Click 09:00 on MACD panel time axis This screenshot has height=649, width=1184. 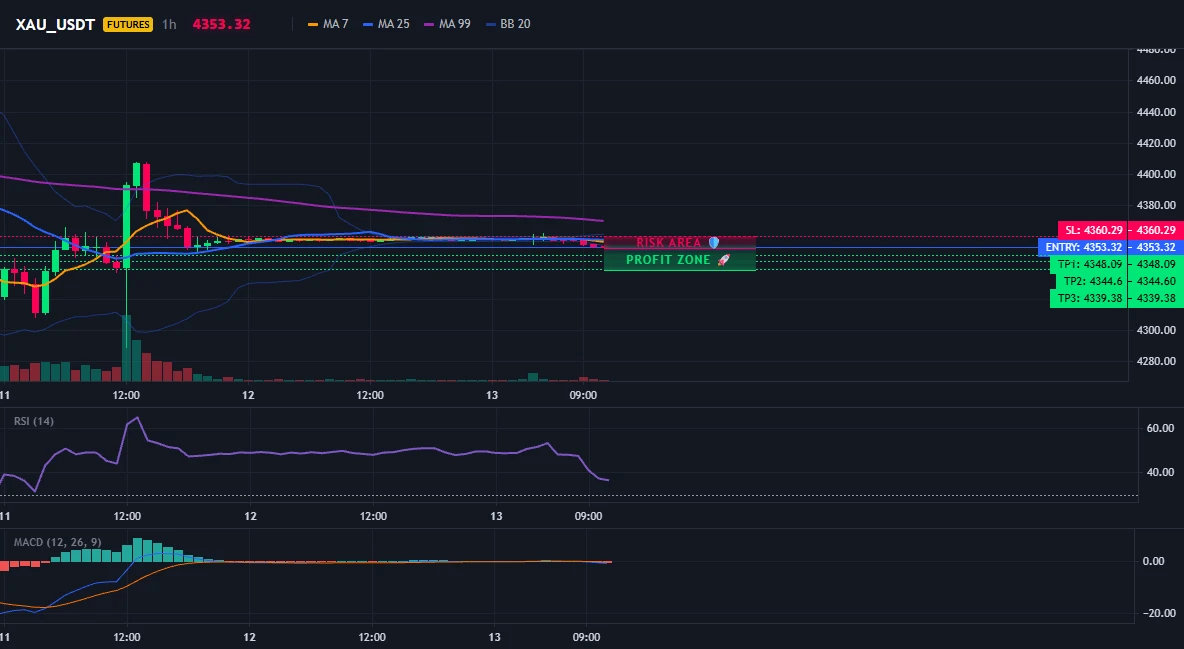coord(587,637)
